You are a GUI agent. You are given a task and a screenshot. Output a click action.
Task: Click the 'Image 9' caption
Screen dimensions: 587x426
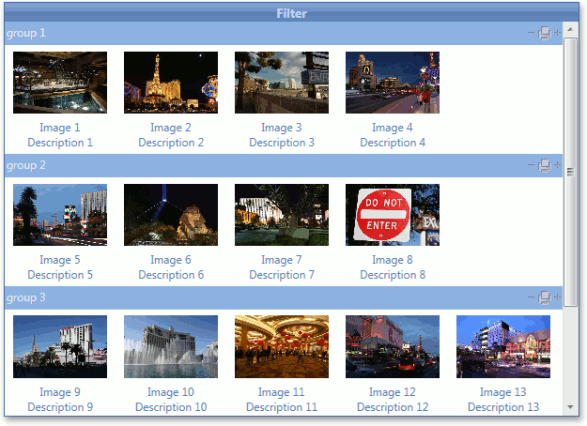(x=60, y=392)
